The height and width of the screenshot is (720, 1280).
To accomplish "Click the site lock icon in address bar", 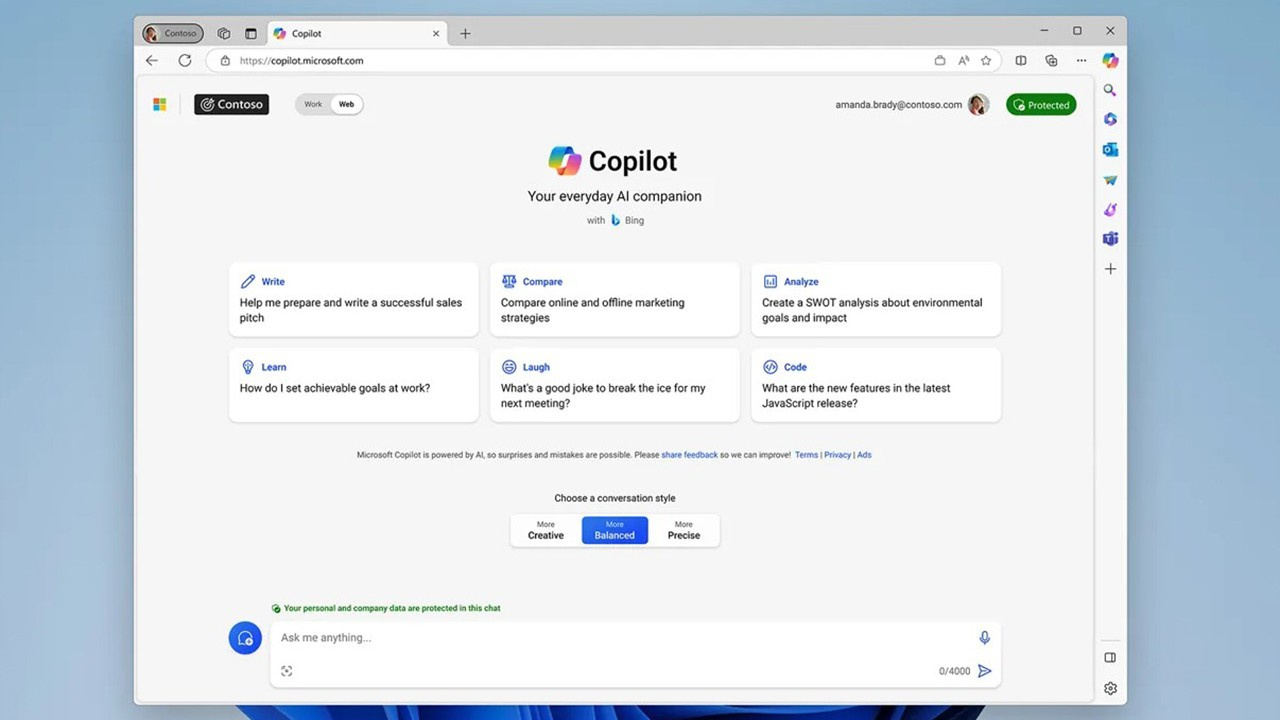I will pyautogui.click(x=224, y=60).
